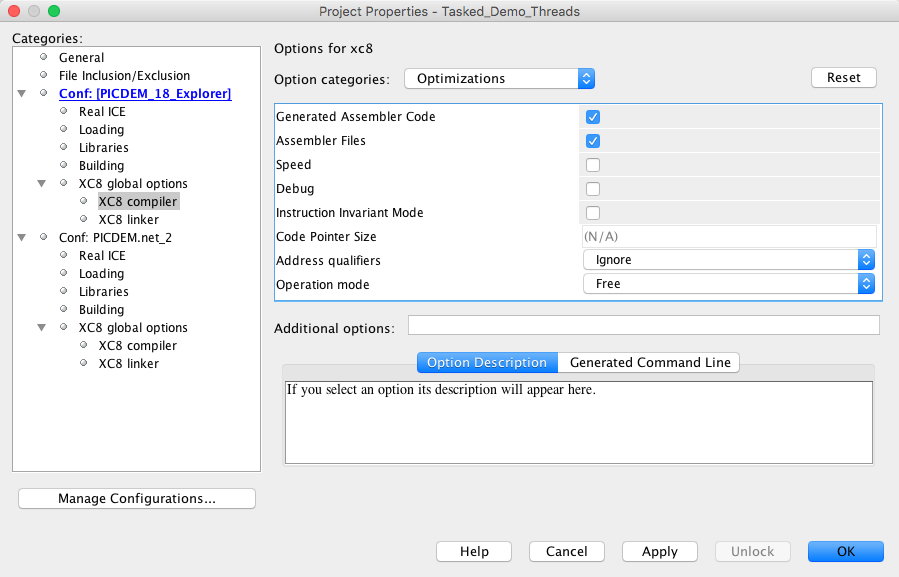Screen dimensions: 899x577
Task: Uncheck Generated Assembler Code checkbox
Action: click(x=593, y=117)
